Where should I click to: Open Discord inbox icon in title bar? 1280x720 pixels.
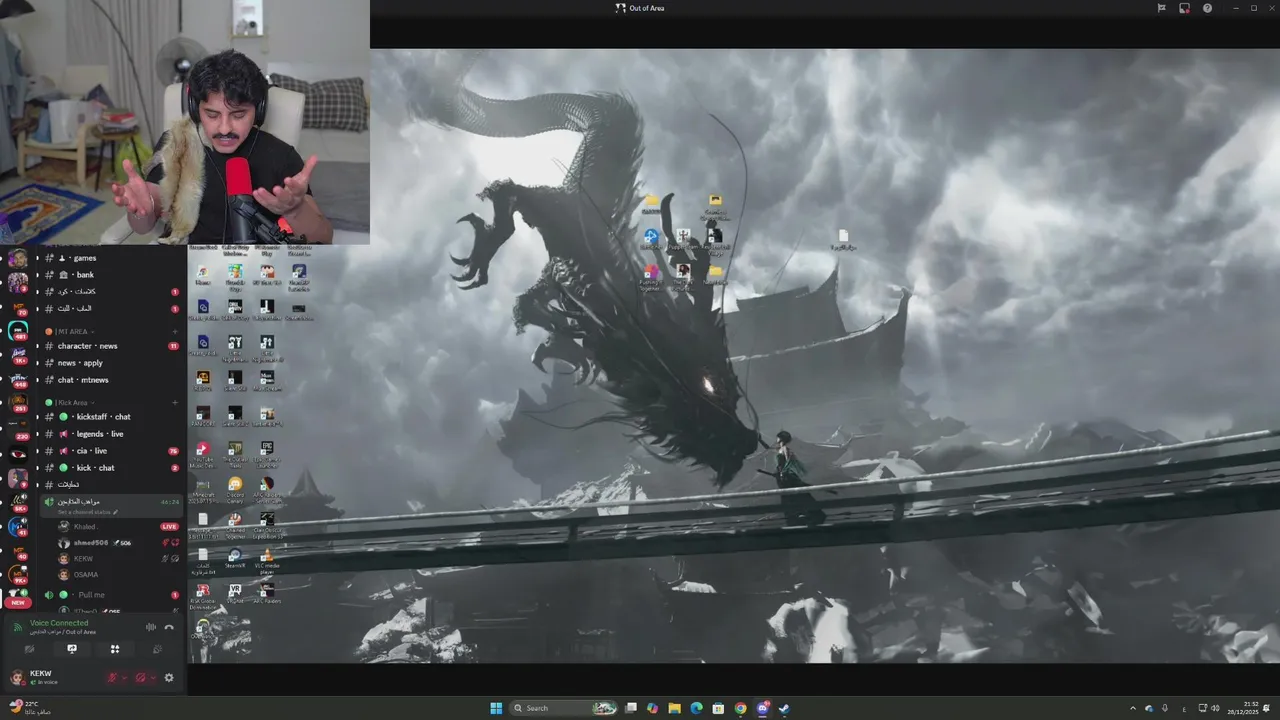point(1184,8)
